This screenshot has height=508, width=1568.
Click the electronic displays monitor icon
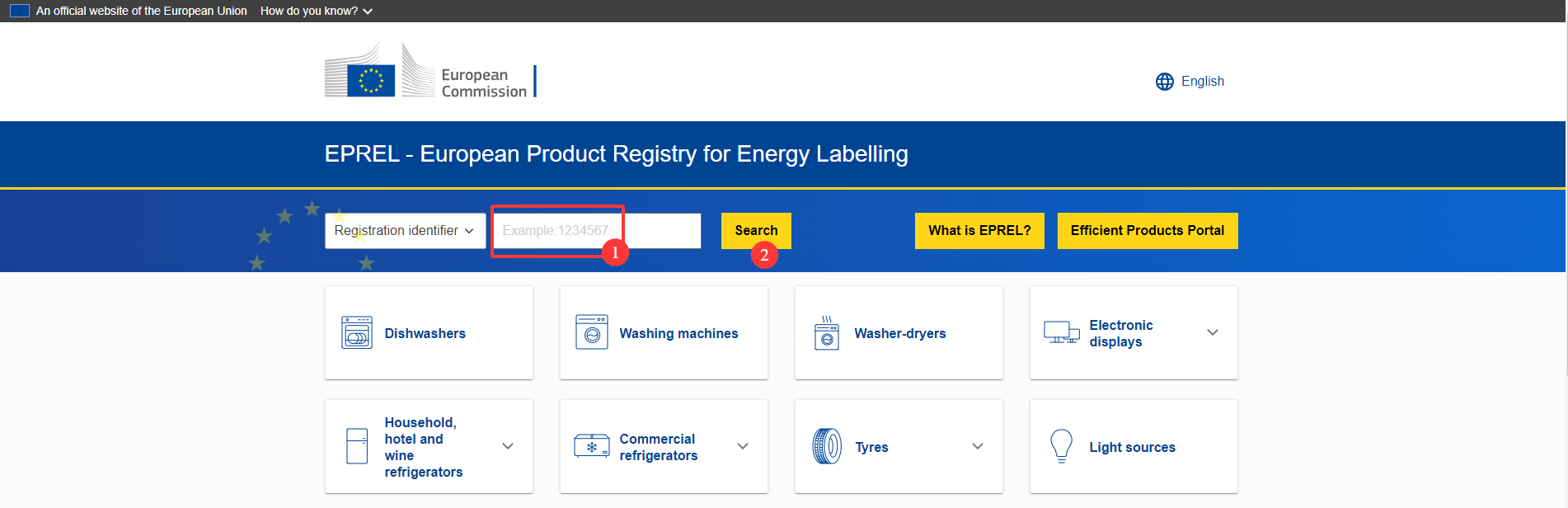point(1061,332)
